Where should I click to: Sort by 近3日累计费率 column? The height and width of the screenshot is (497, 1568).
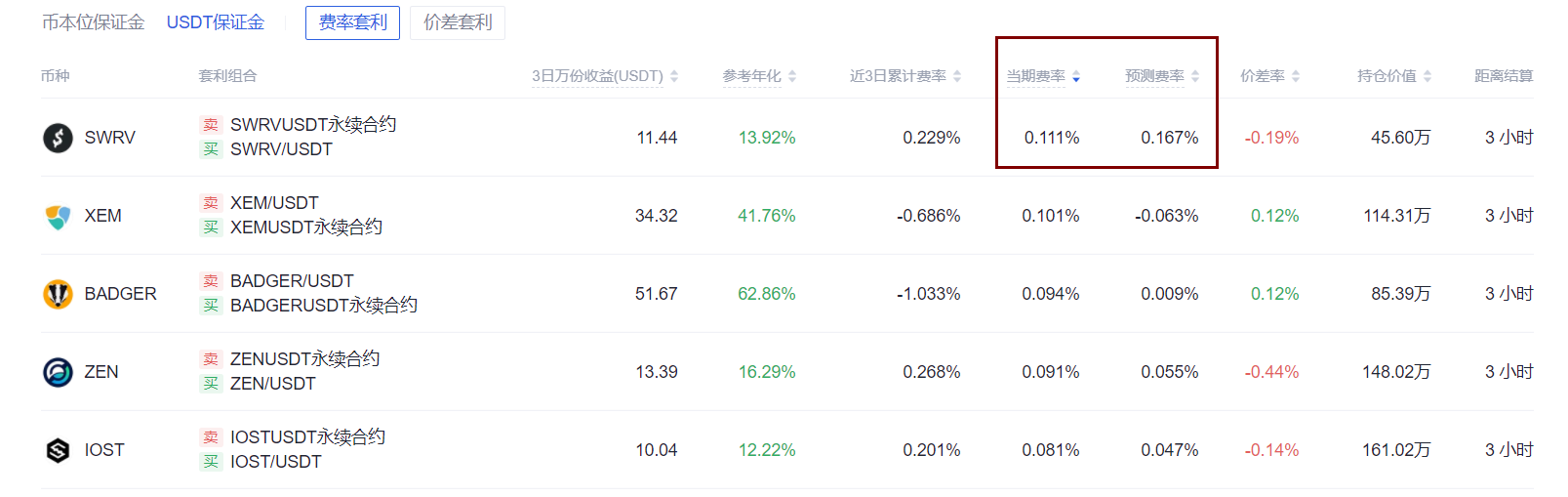[x=905, y=76]
